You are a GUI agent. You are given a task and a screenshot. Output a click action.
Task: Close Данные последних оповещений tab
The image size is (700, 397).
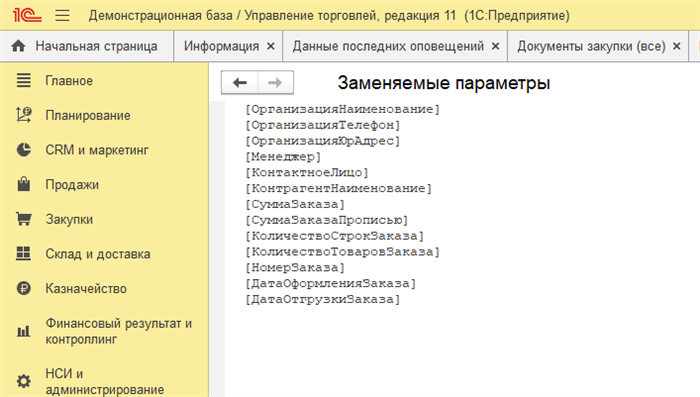[496, 46]
